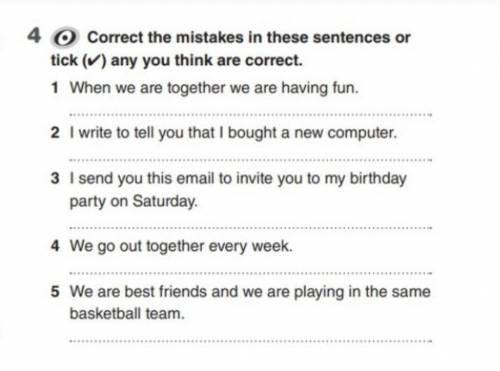The image size is (500, 371).
Task: Click item number 2 label
Action: 55,133
